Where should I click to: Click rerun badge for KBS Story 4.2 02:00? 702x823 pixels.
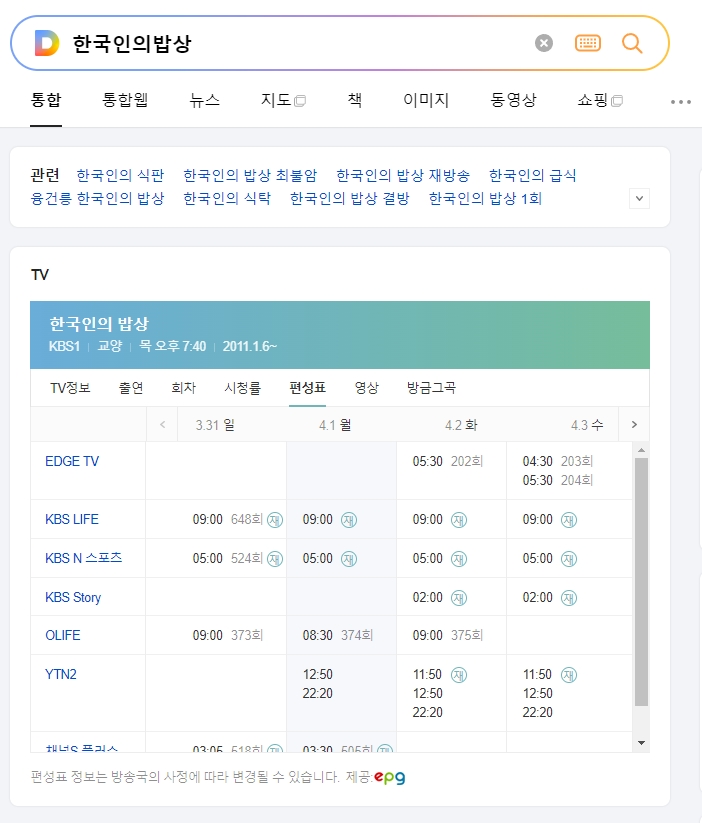459,598
